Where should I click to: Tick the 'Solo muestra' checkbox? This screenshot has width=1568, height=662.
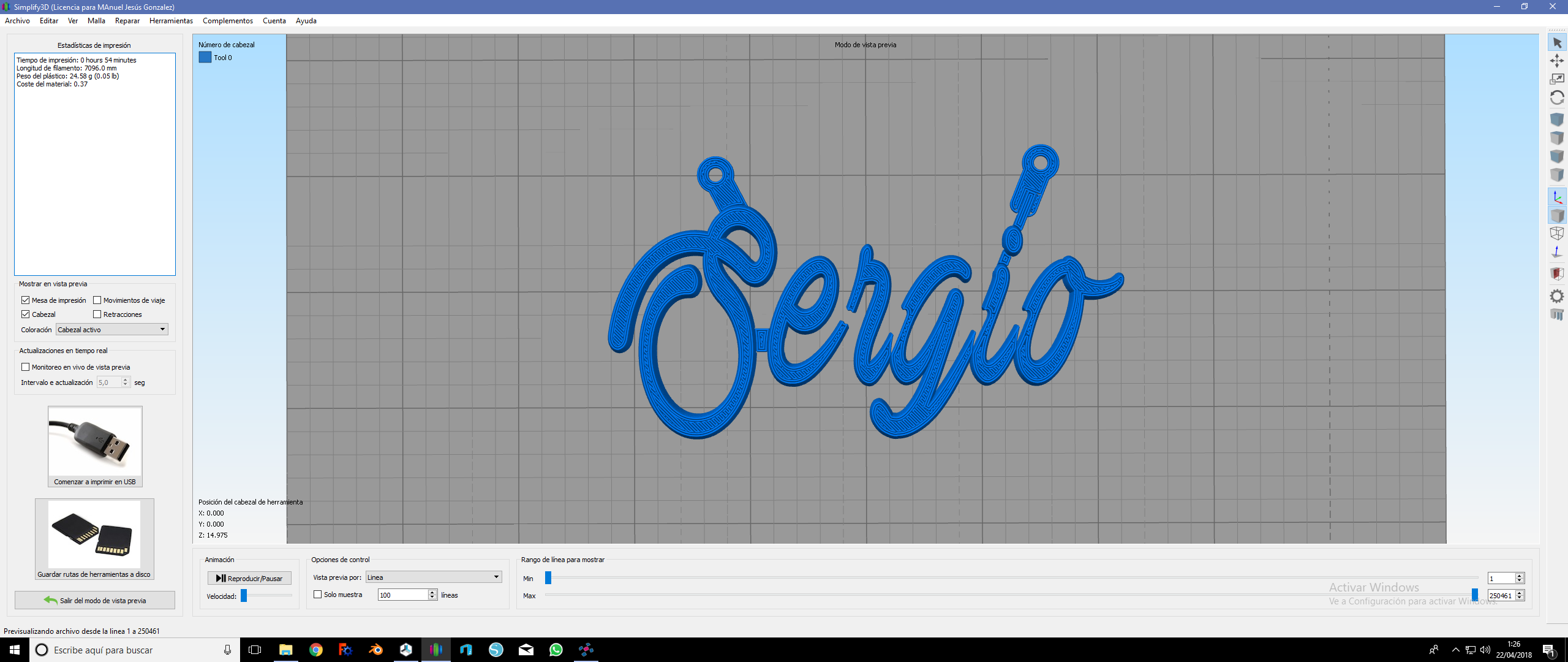pos(317,595)
